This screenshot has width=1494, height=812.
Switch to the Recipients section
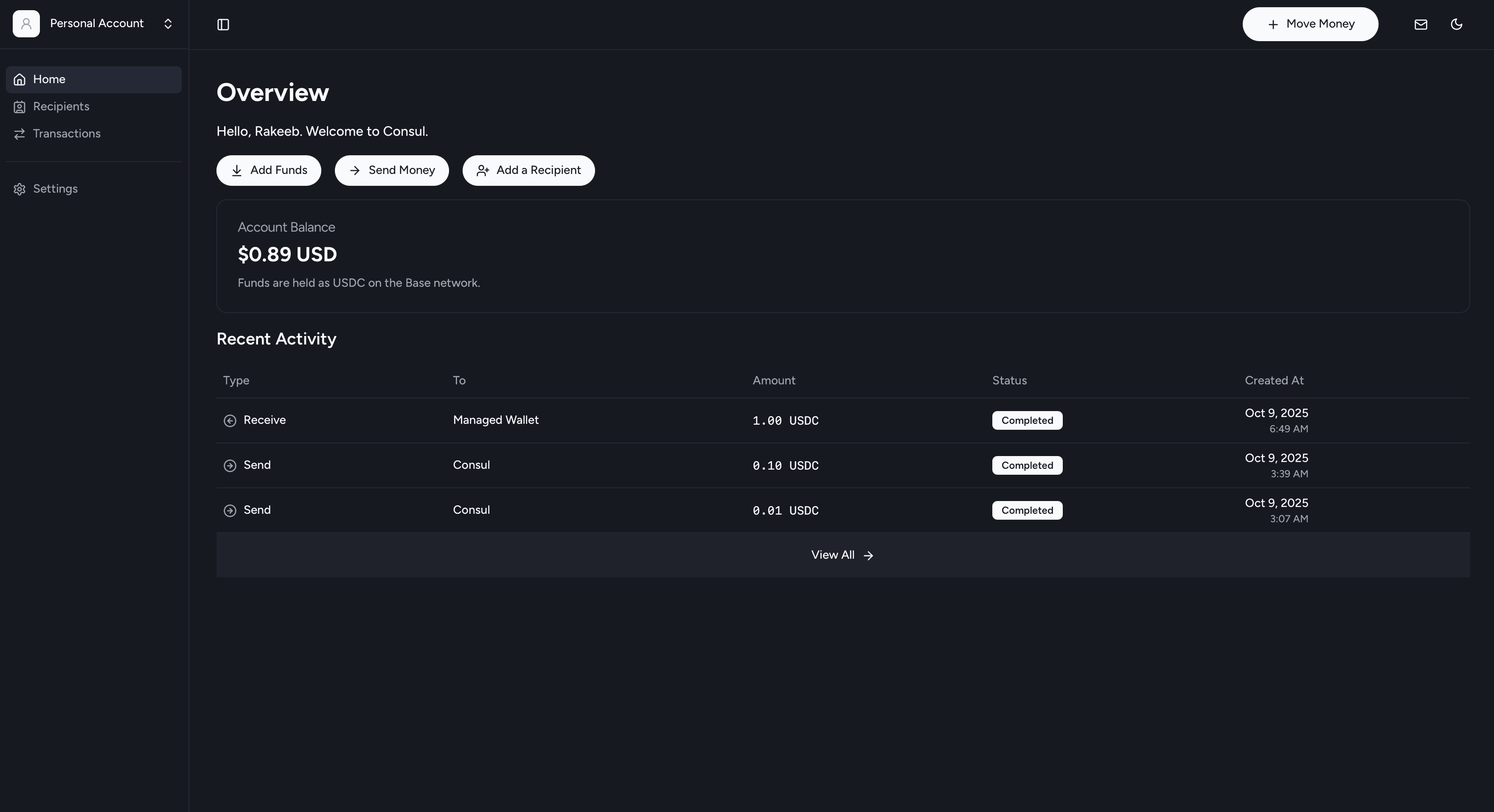[x=60, y=106]
